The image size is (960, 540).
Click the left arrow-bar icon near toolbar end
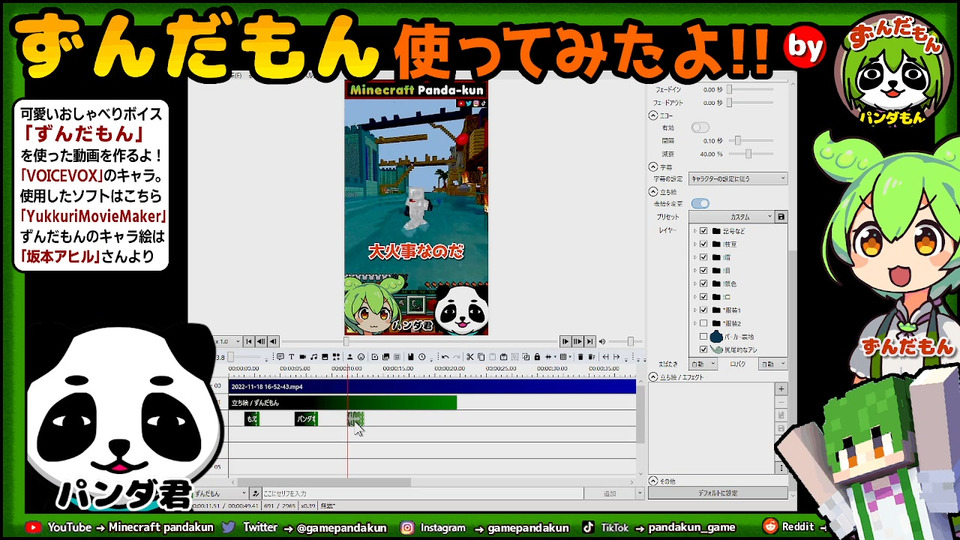pos(606,356)
